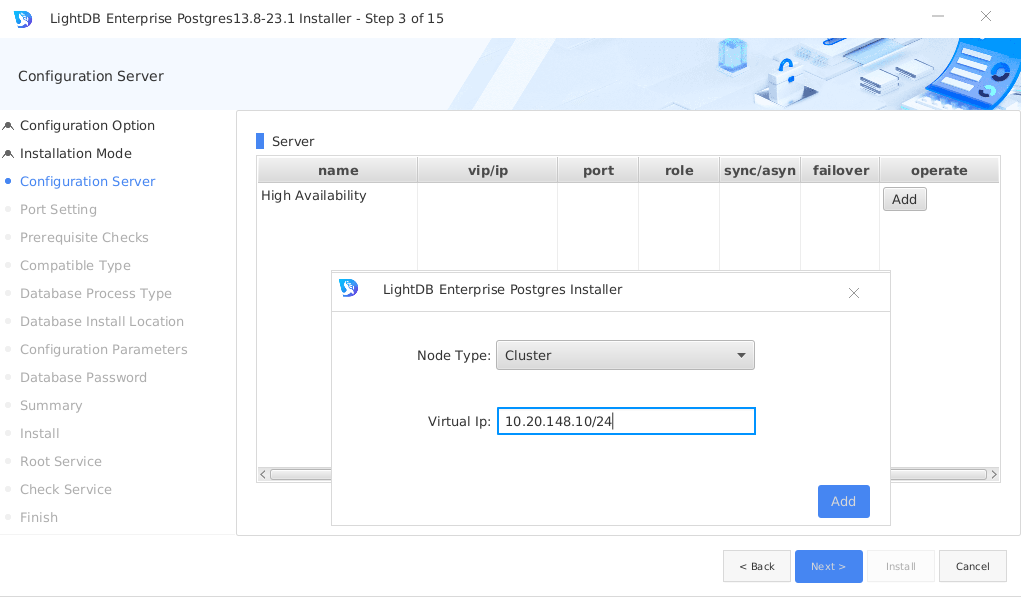Close the main installer window
The image size is (1021, 597).
(x=986, y=16)
